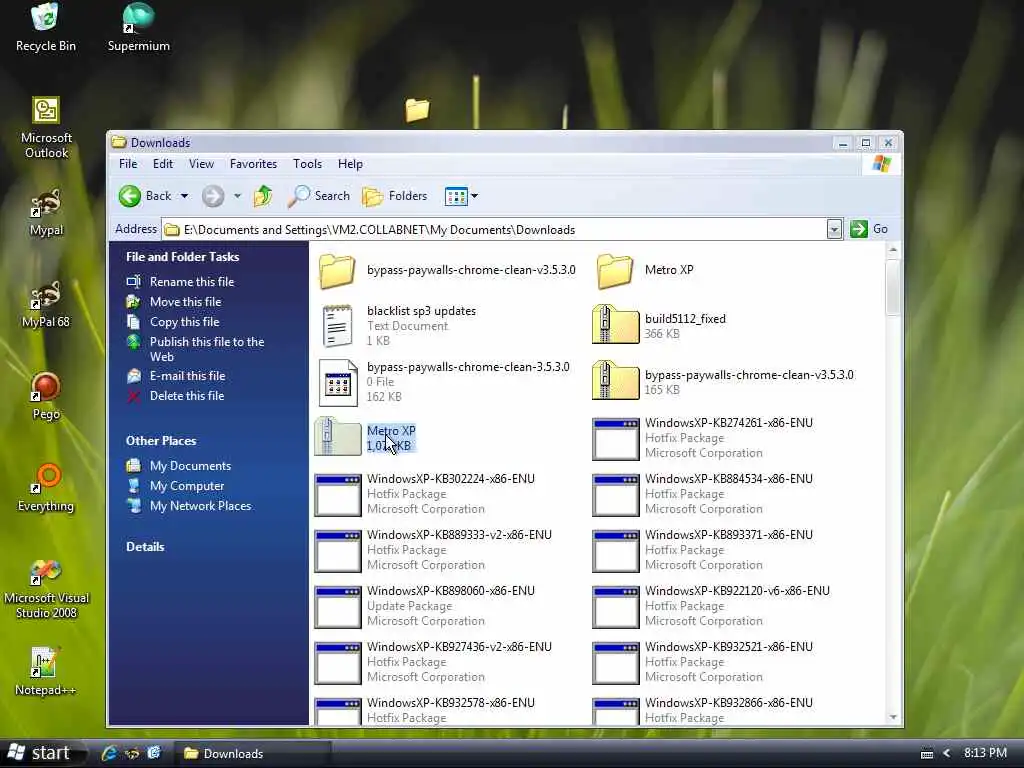Select WindowsXP-KB898060-x86-ENU update icon
Viewport: 1024px width, 768px height.
[338, 607]
